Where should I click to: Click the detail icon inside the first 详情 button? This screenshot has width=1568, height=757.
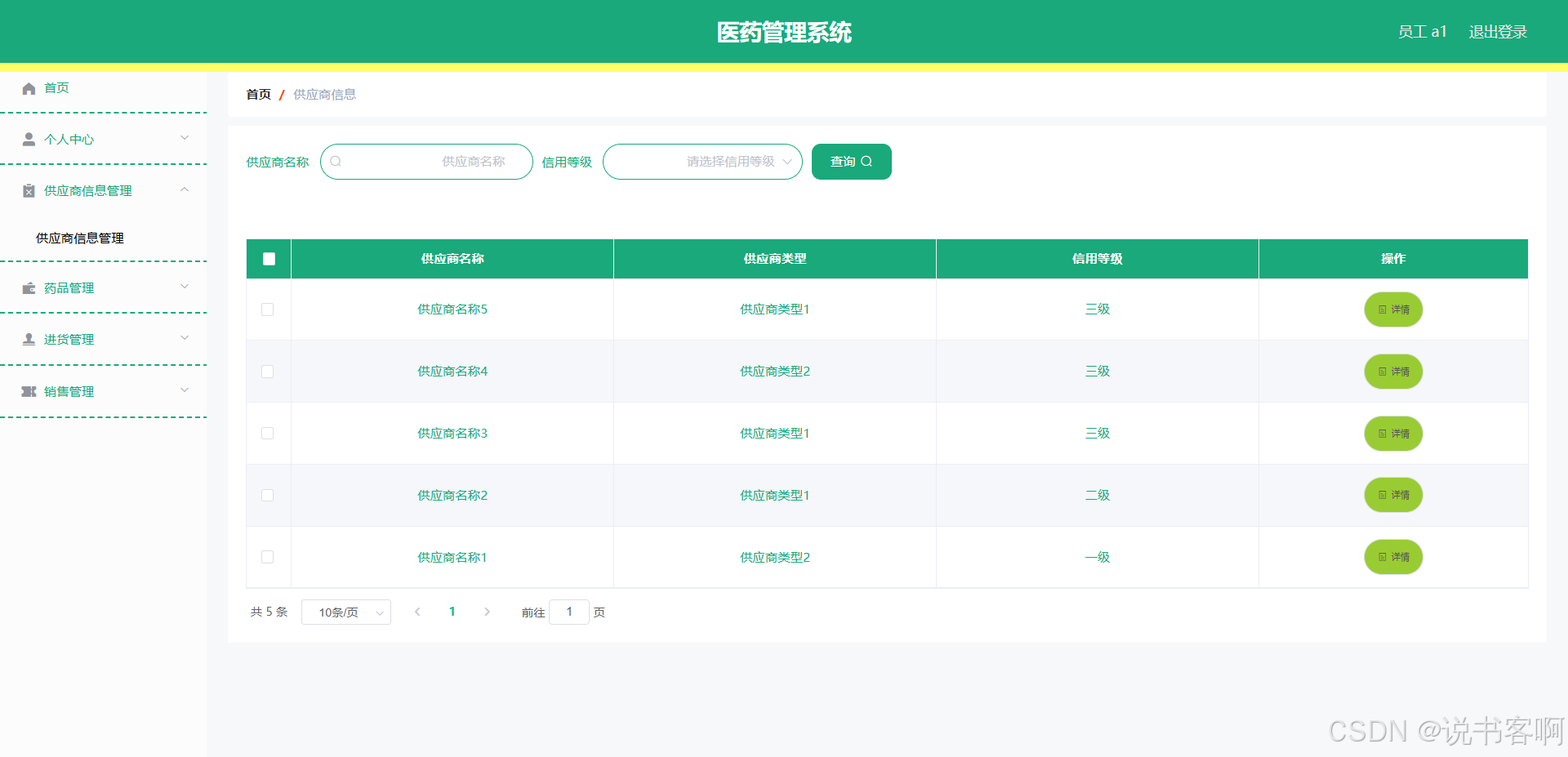point(1382,309)
